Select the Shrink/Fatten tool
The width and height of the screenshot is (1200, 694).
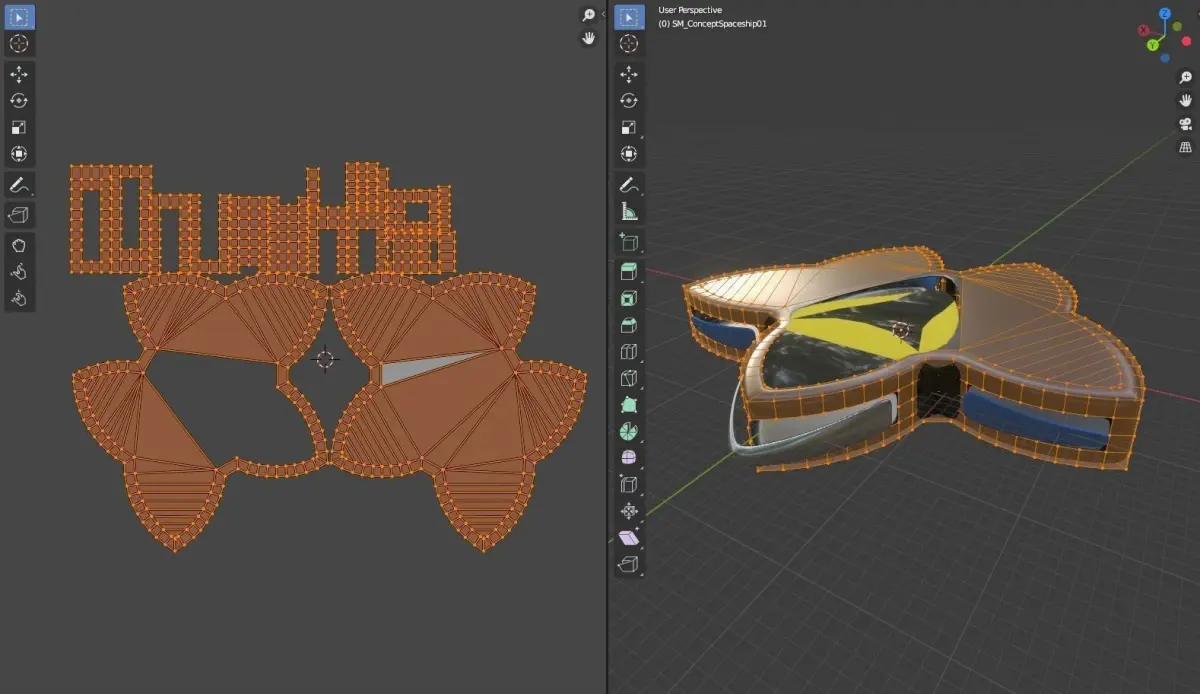coord(629,511)
